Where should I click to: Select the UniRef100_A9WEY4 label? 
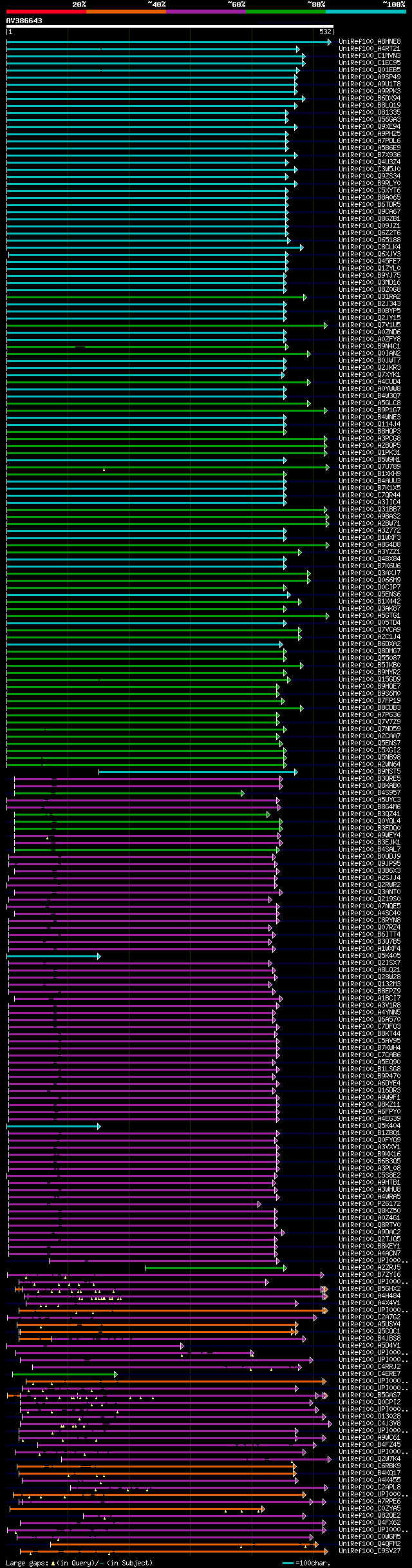(x=370, y=836)
